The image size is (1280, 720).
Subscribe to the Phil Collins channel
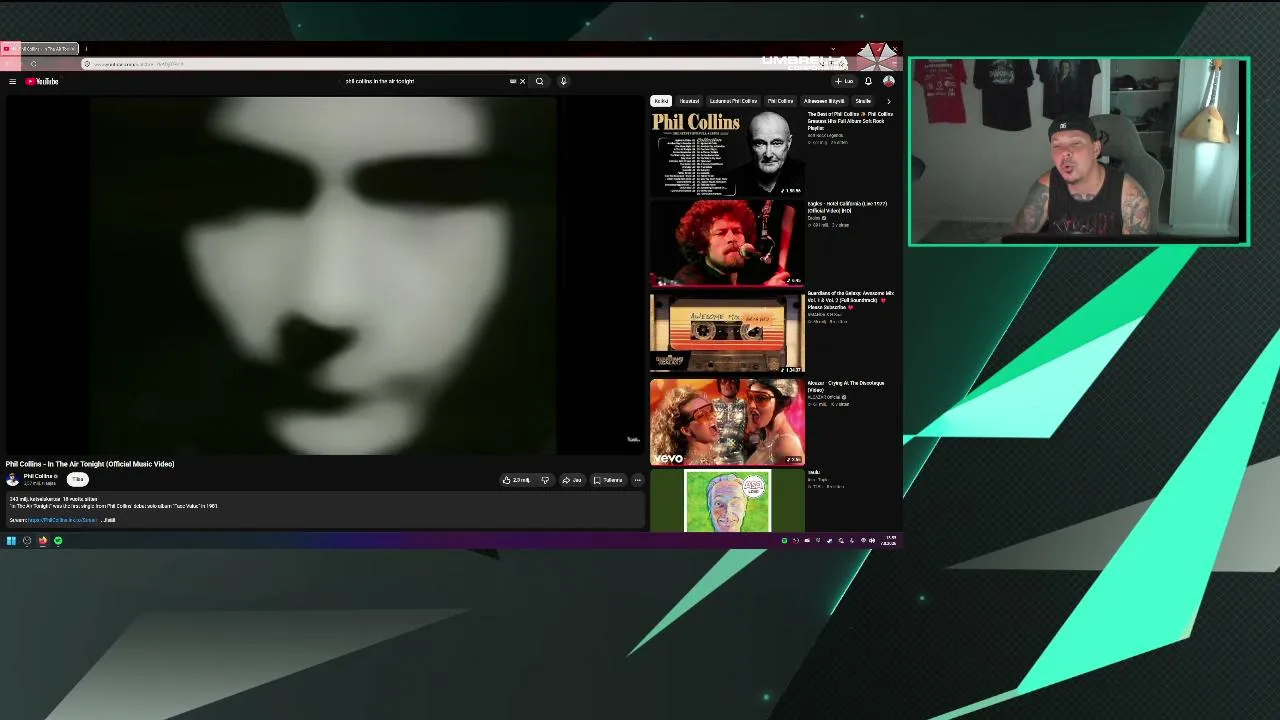pos(78,480)
